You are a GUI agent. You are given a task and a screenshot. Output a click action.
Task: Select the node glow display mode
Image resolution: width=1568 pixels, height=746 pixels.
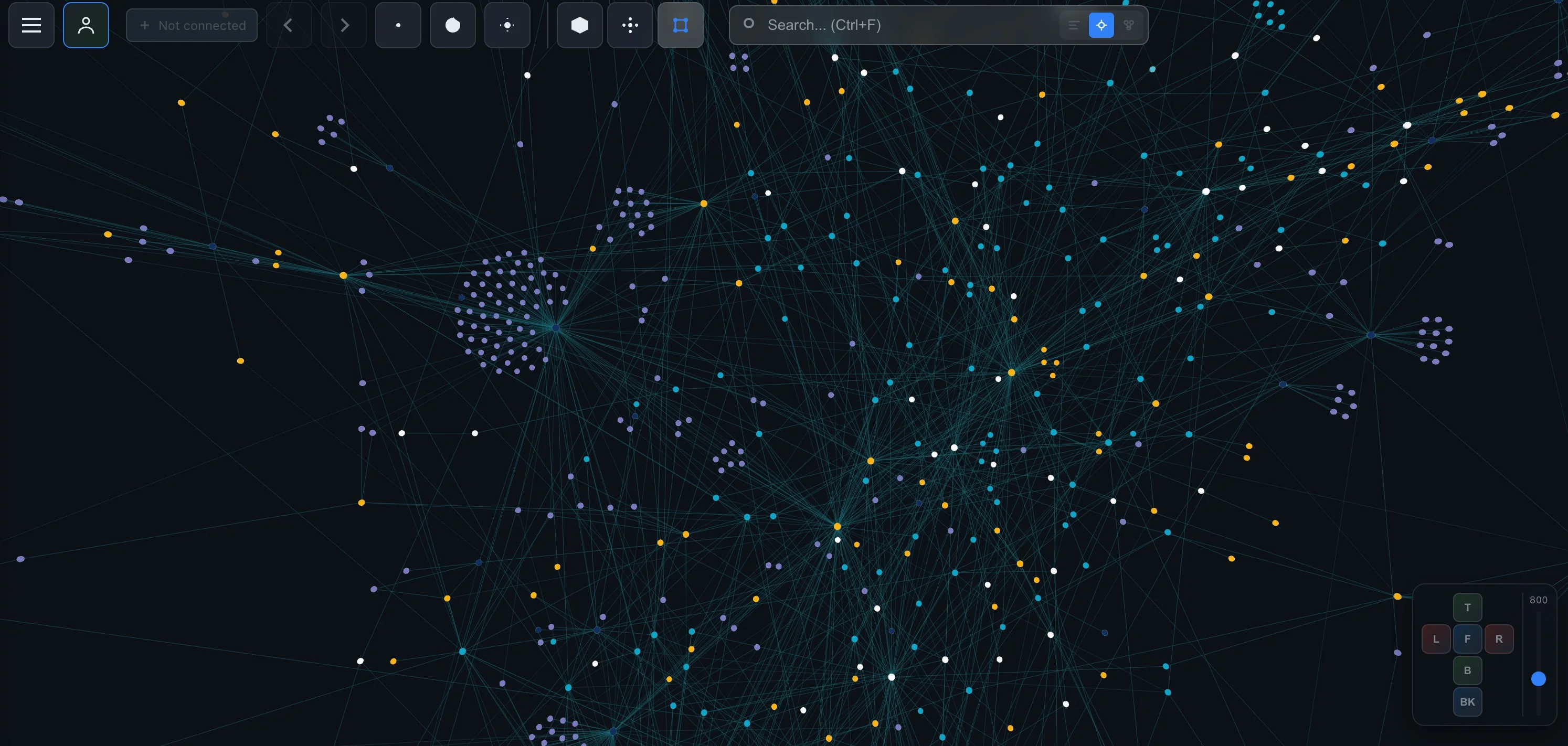(x=507, y=25)
